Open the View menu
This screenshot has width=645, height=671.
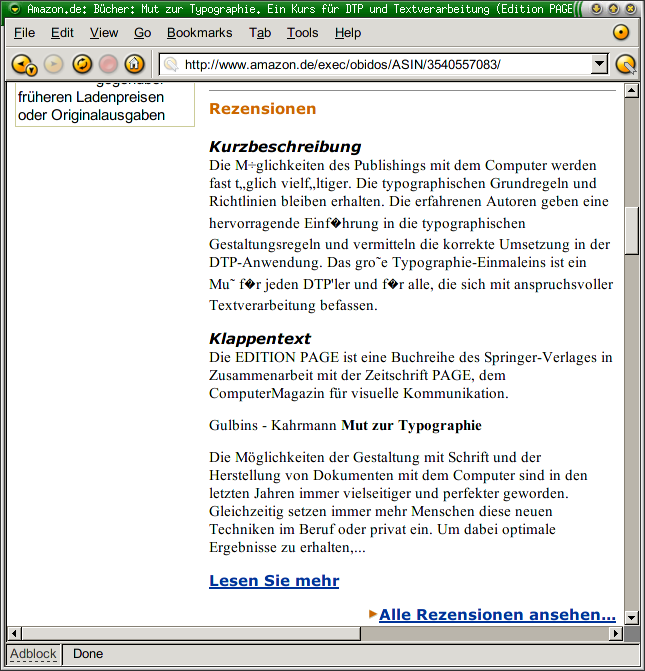coord(104,33)
